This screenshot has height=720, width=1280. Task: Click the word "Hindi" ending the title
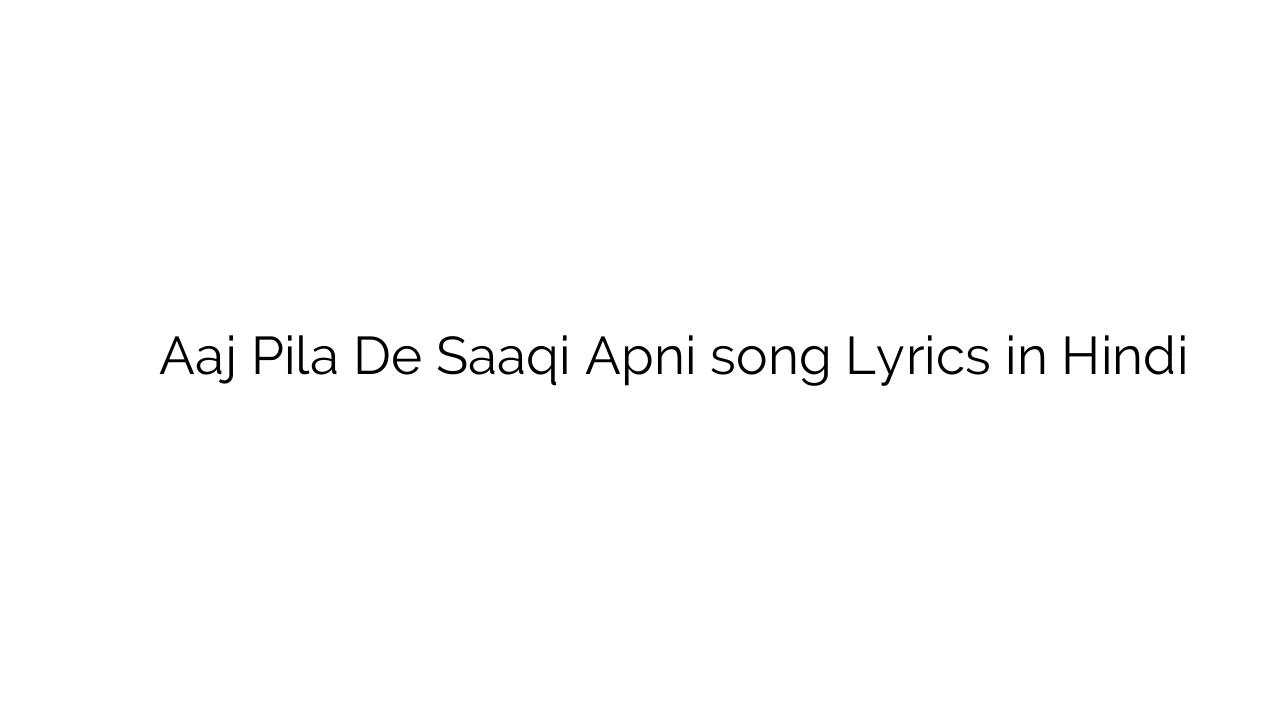tap(1124, 357)
